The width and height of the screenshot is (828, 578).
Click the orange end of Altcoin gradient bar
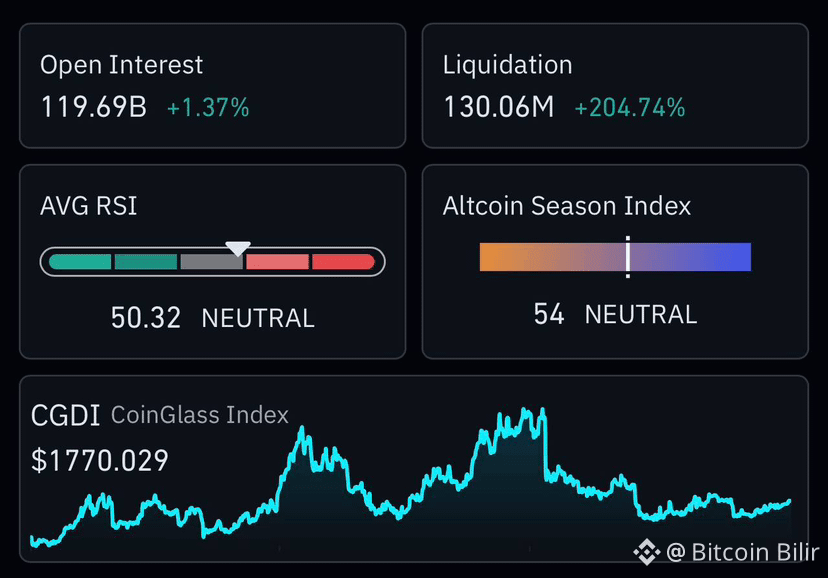pyautogui.click(x=494, y=257)
